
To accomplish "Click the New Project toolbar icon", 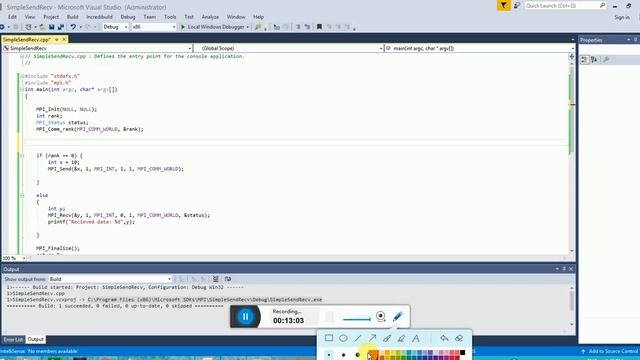I will point(28,27).
